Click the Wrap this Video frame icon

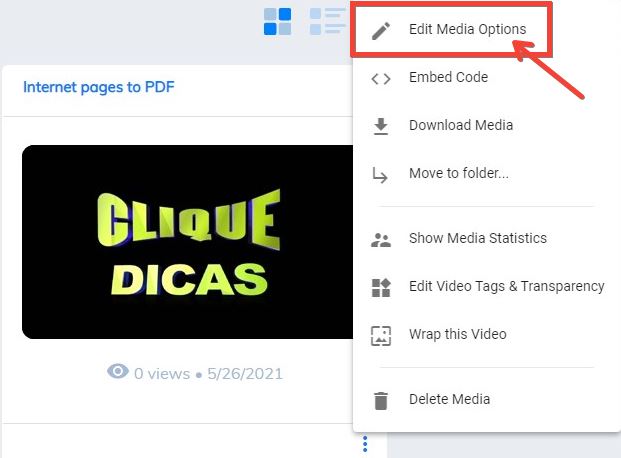381,336
